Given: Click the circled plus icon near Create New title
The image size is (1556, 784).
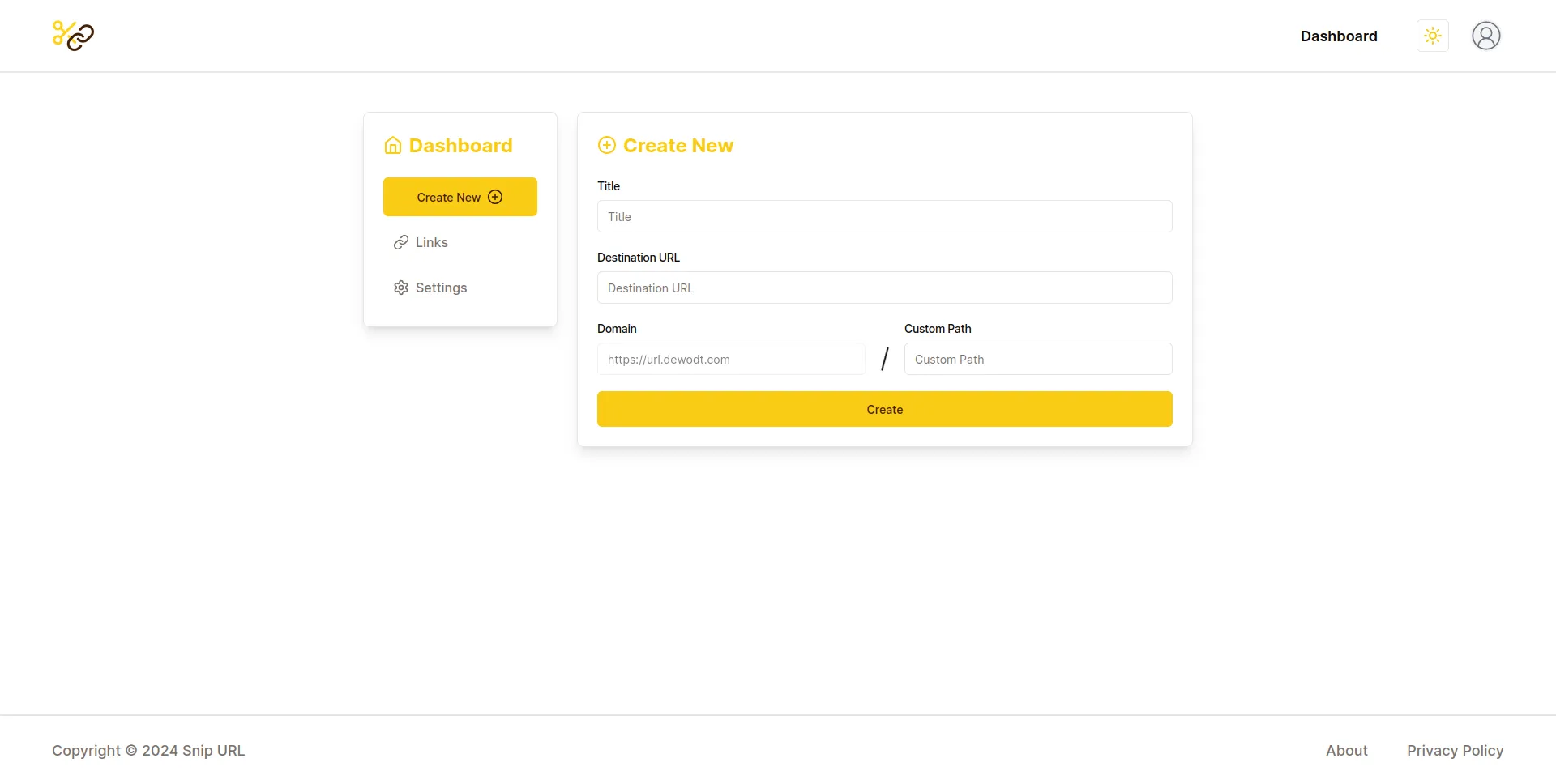Looking at the screenshot, I should 606,144.
